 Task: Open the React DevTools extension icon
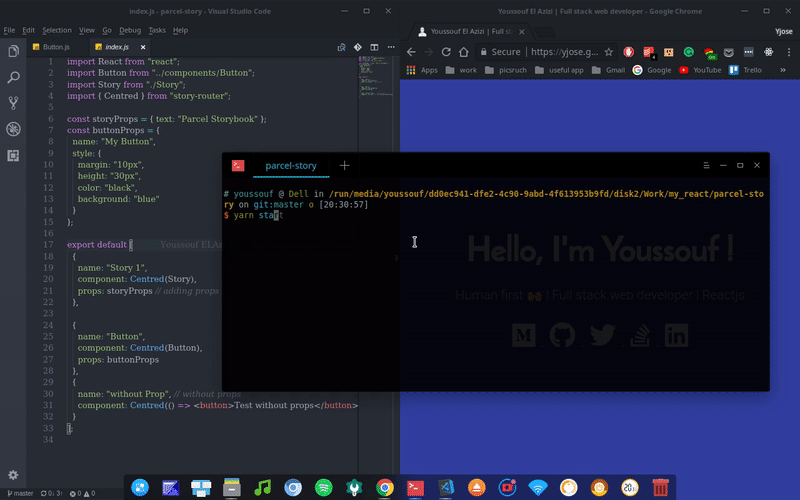(x=768, y=52)
